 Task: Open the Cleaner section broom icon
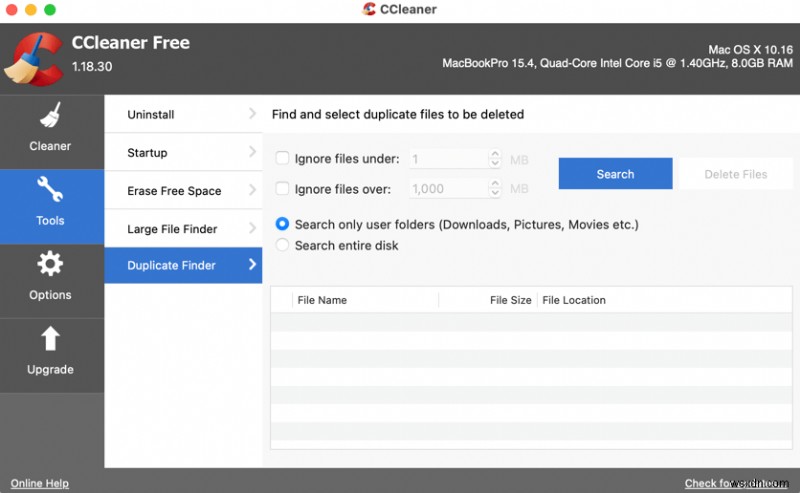(50, 115)
